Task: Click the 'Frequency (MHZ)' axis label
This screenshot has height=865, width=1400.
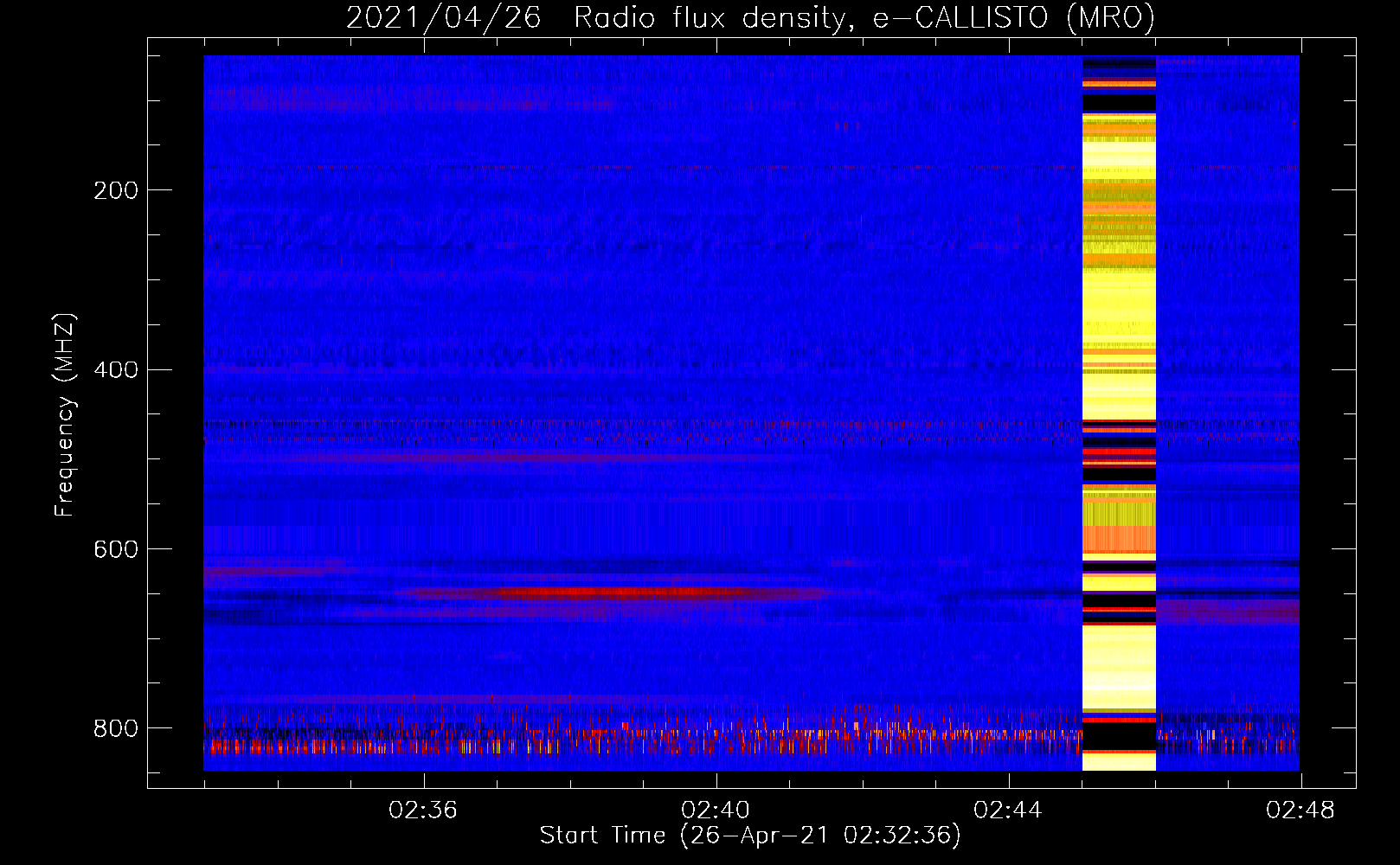Action: pos(65,414)
